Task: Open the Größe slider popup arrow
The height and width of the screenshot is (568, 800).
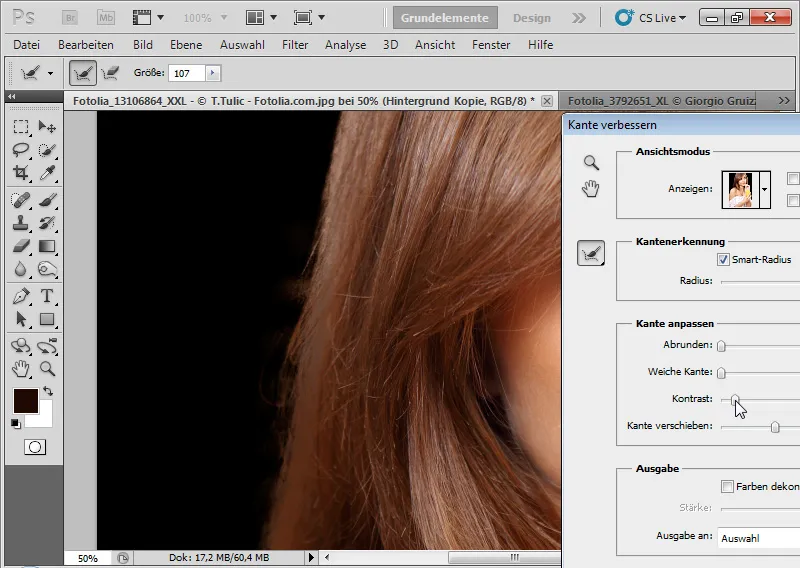Action: [x=213, y=73]
